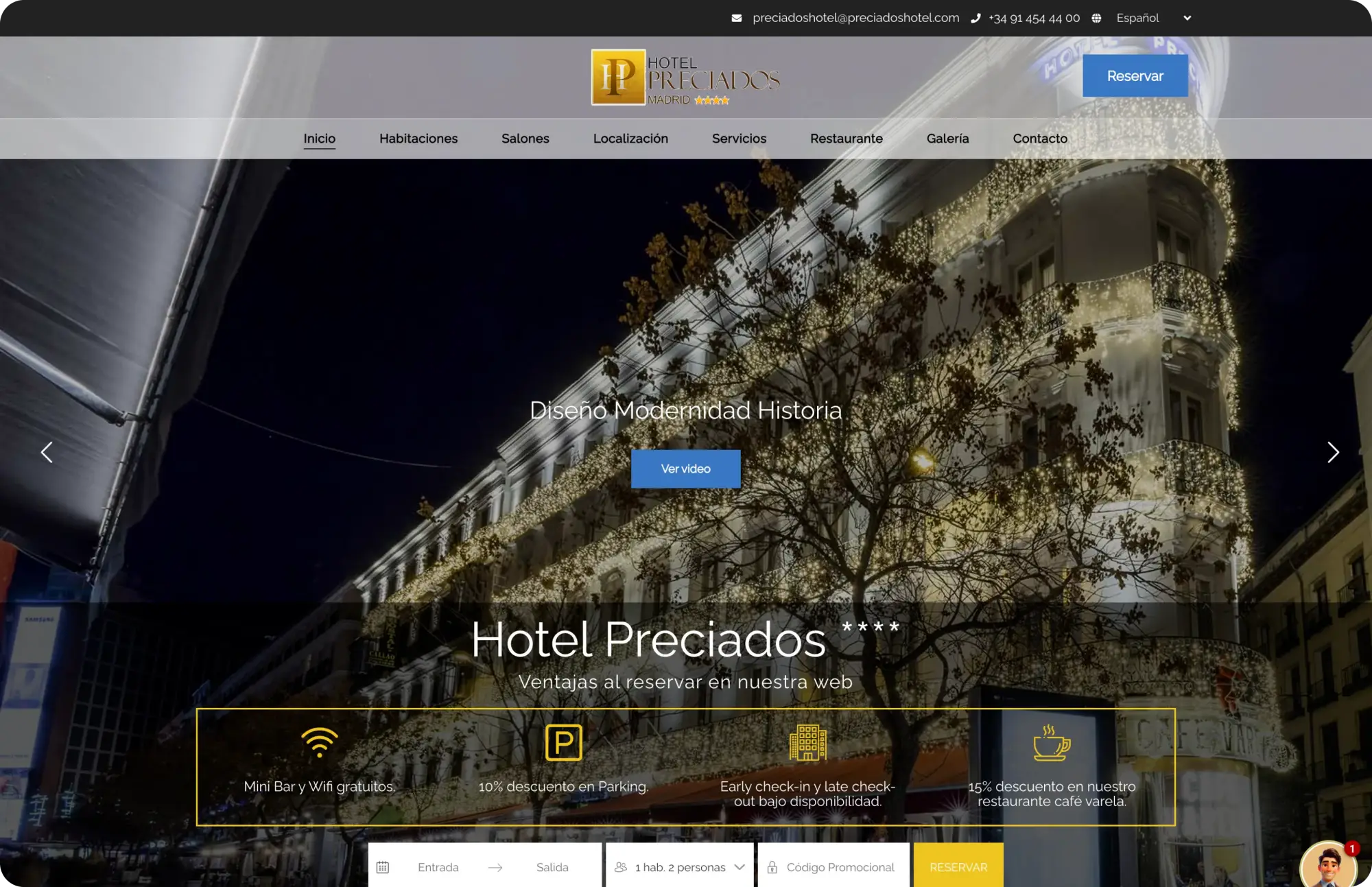Click the preciadoshotel@preciadoshotel.com email link

[x=856, y=18]
